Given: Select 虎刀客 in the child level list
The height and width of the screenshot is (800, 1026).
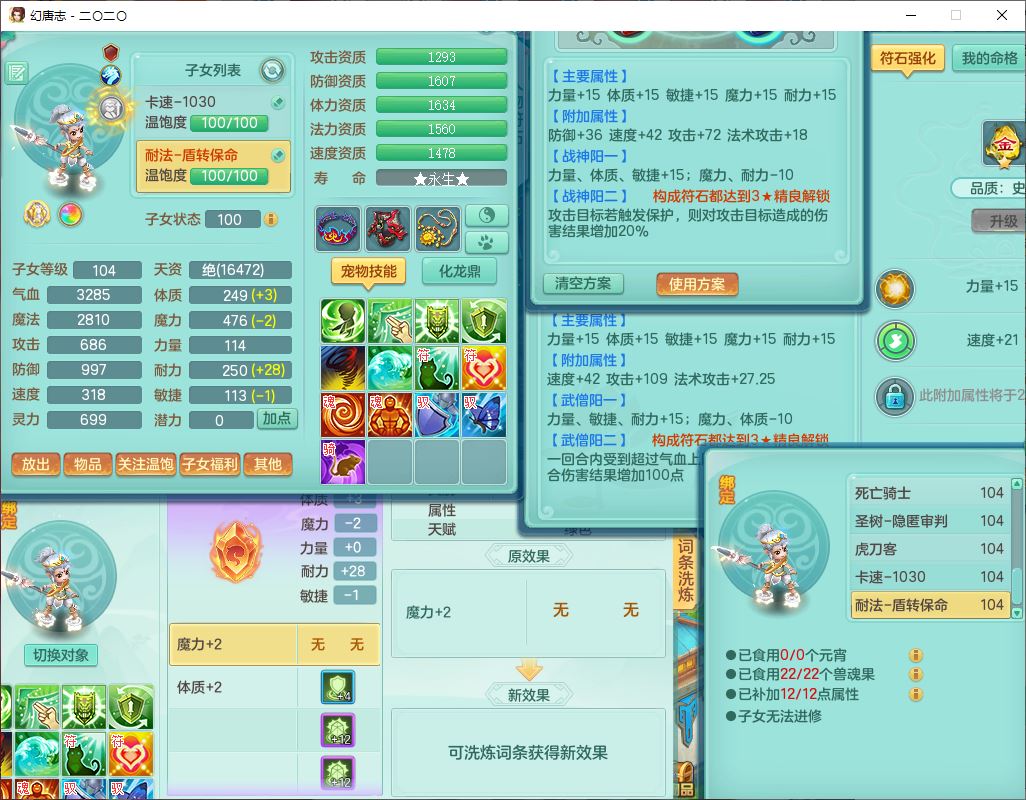Looking at the screenshot, I should point(929,549).
